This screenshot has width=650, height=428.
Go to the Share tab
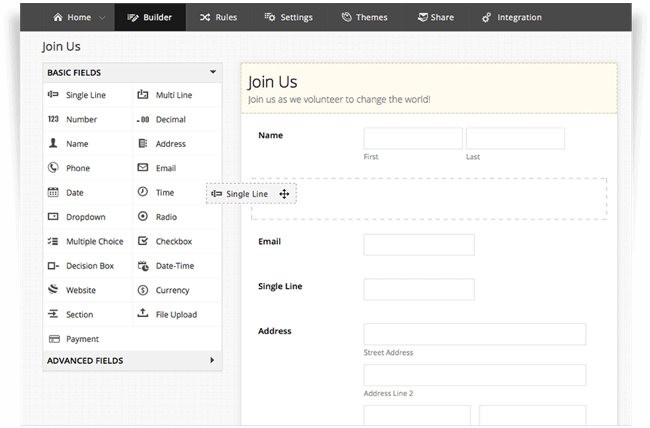(x=434, y=17)
